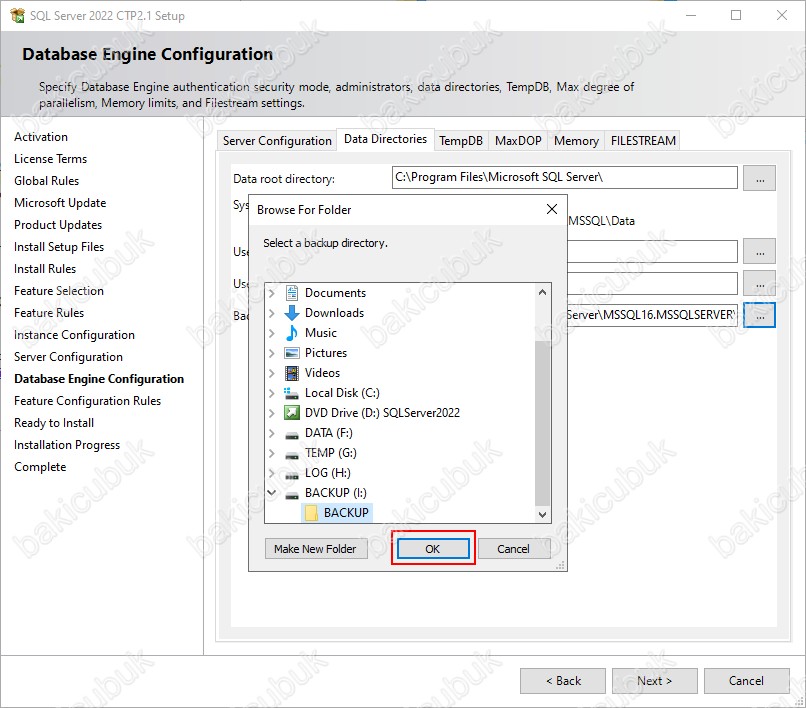Click the Downloads blue arrow icon
The image size is (806, 708).
point(291,313)
